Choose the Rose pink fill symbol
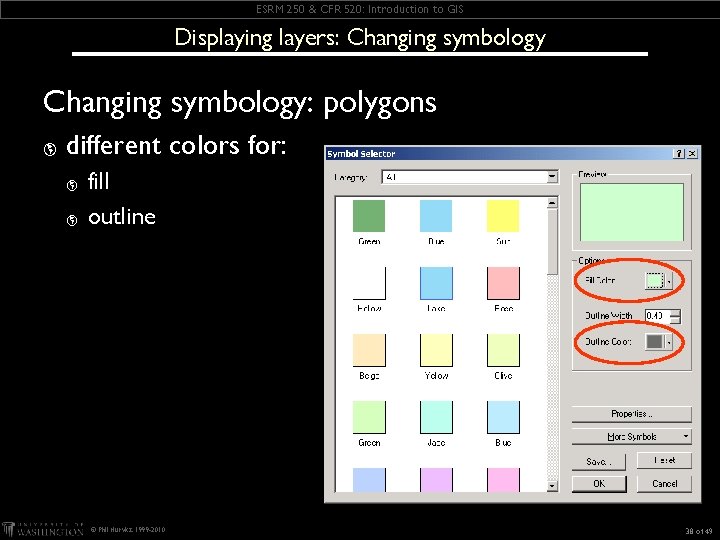This screenshot has height=540, width=720. pyautogui.click(x=503, y=283)
